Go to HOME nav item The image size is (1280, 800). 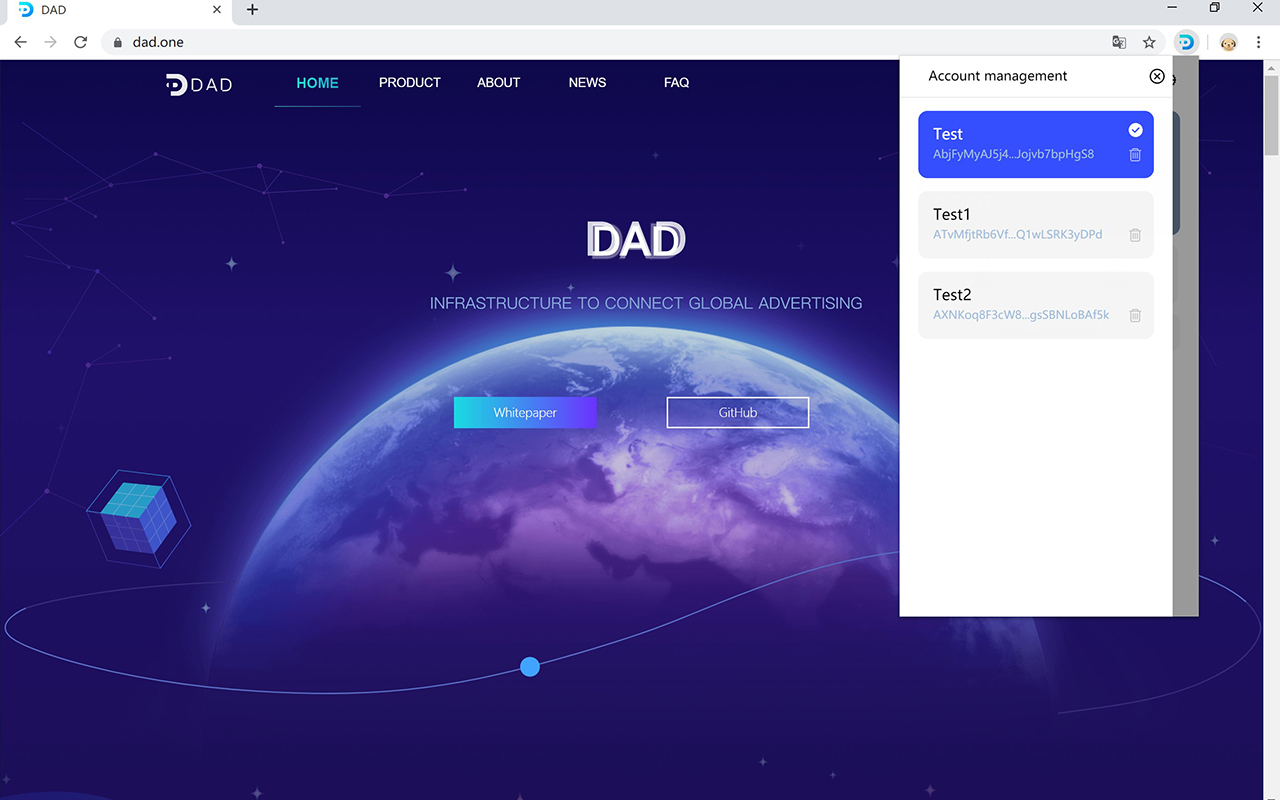tap(317, 83)
